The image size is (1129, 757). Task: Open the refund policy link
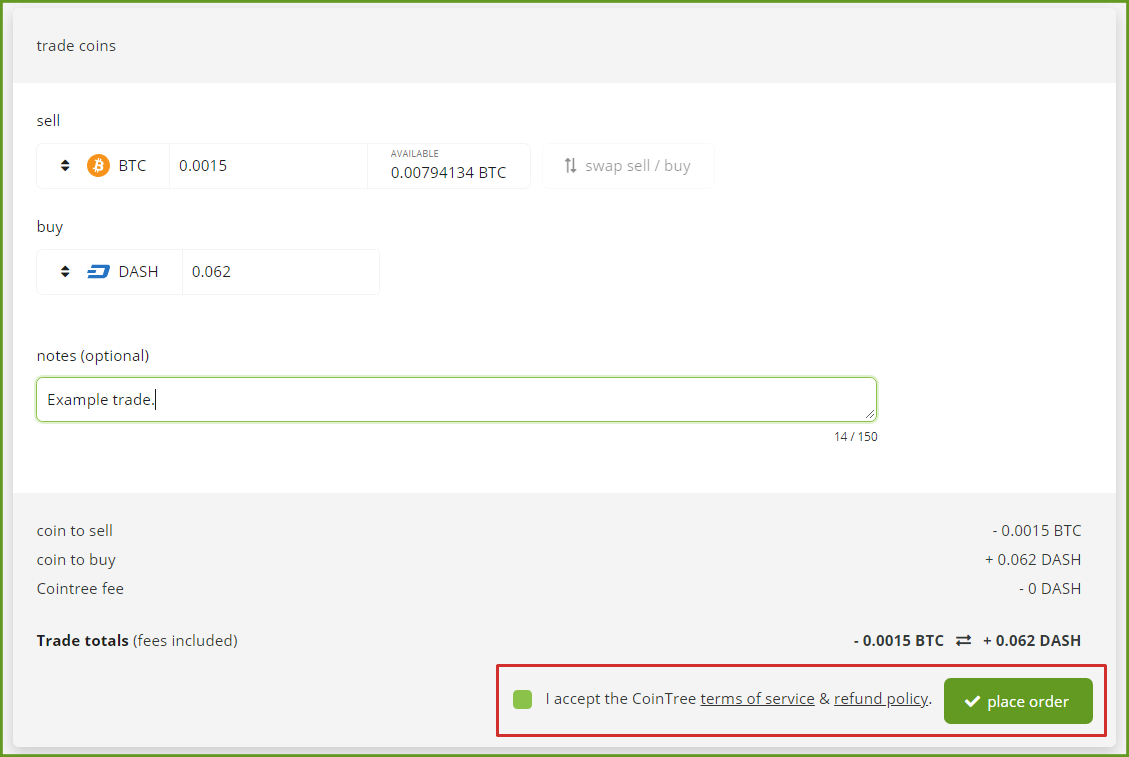[x=881, y=699]
